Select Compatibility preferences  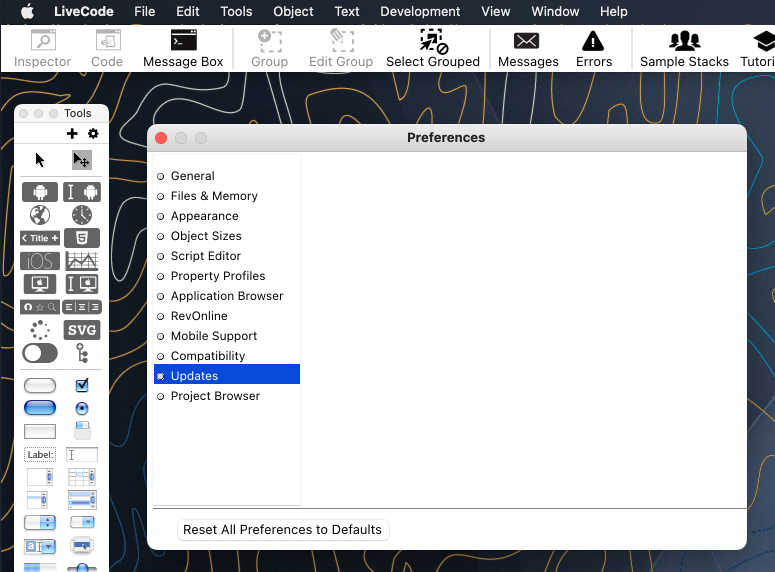coord(227,356)
